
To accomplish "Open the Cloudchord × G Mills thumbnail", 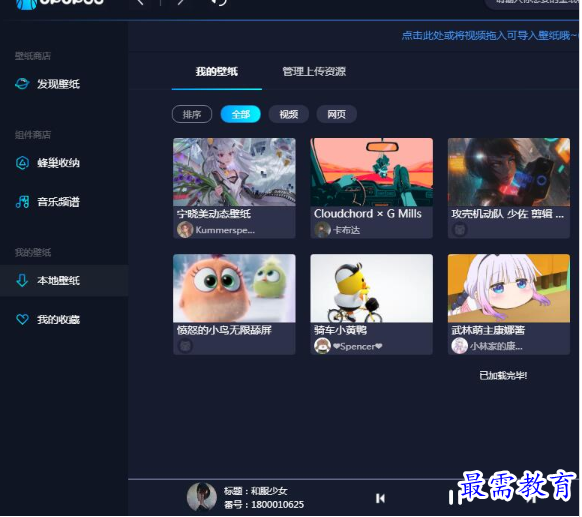I will click(372, 173).
